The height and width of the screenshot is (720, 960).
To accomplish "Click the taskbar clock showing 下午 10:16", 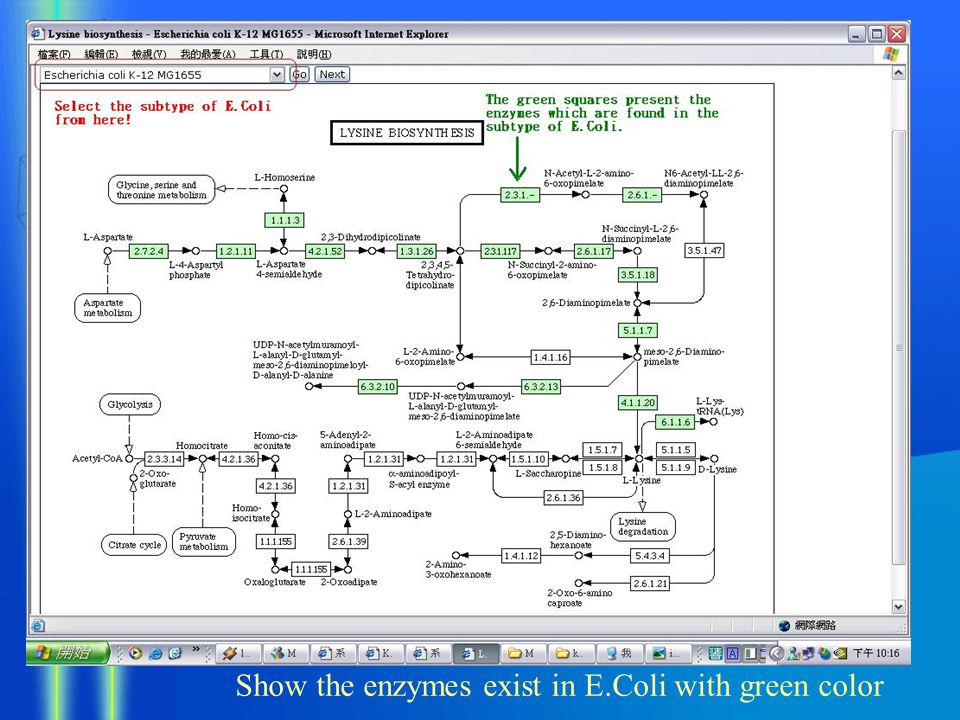I will coord(876,653).
